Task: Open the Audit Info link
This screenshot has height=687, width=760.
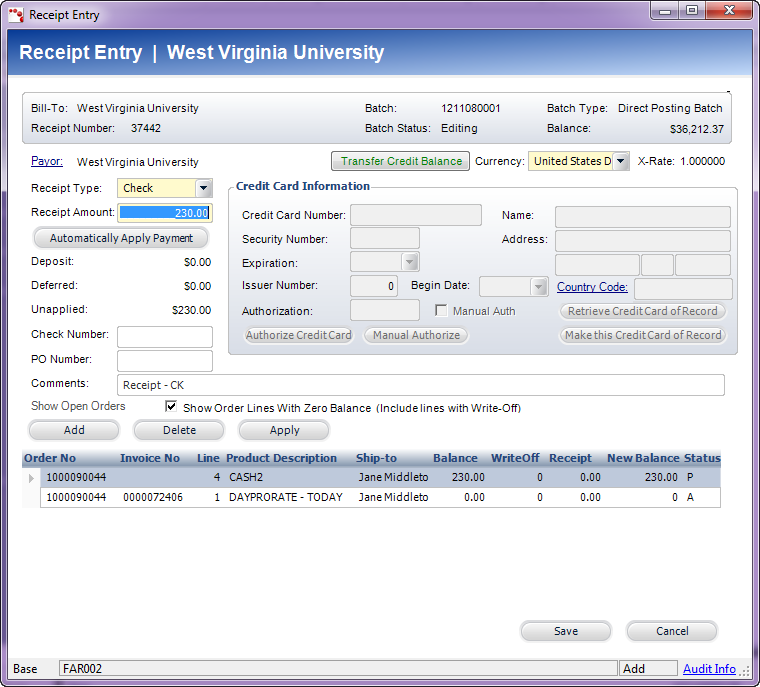Action: click(709, 669)
